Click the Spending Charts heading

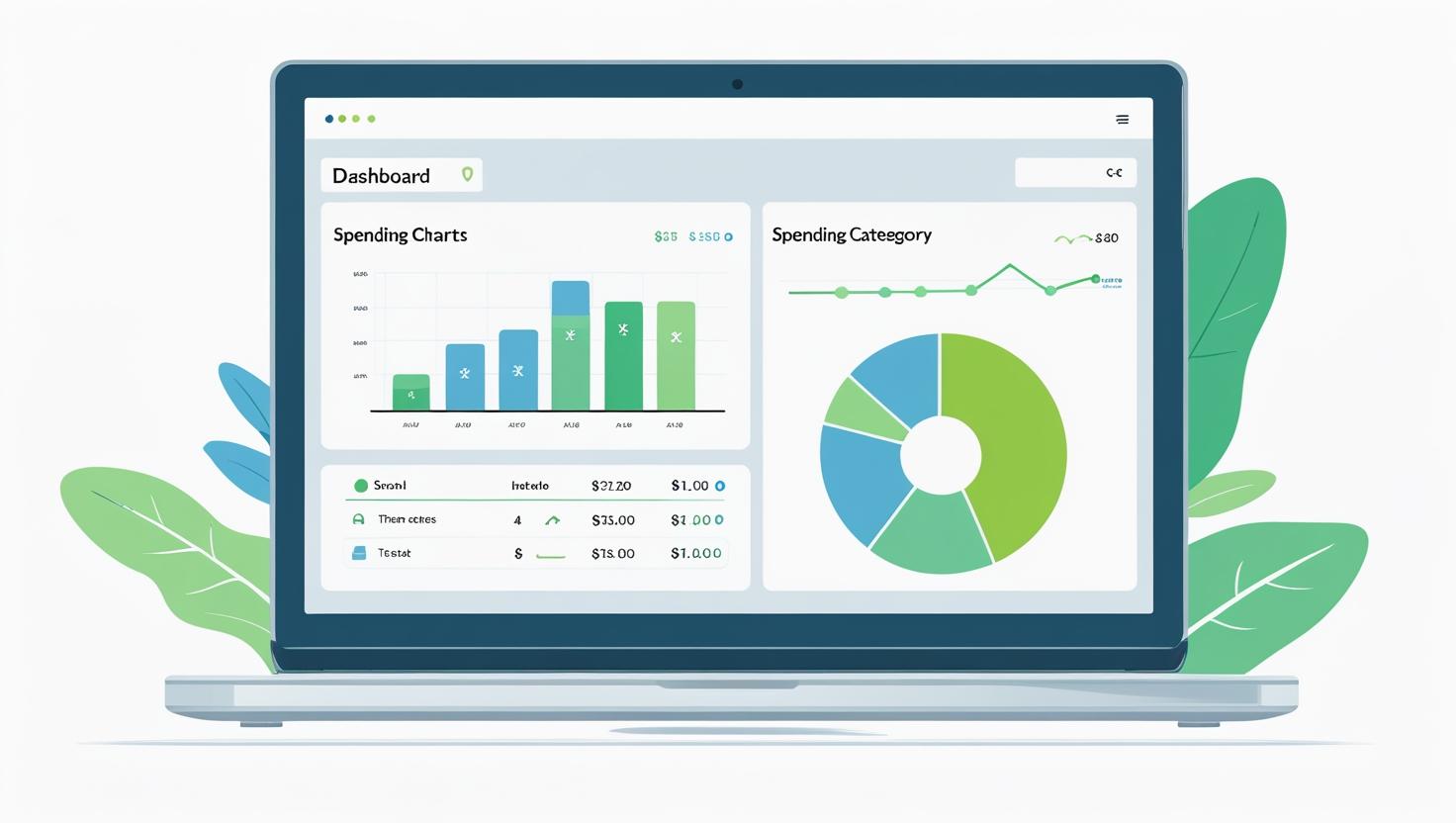tap(400, 235)
